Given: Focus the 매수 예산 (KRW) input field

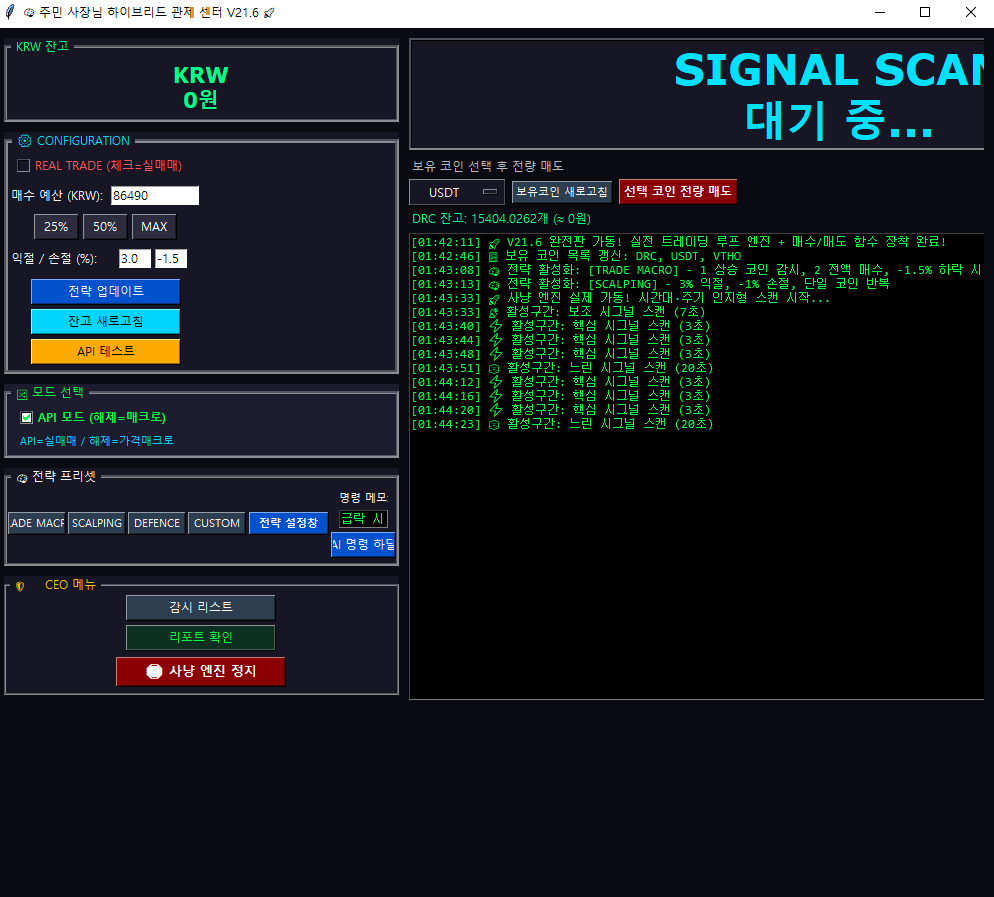Looking at the screenshot, I should [x=155, y=196].
